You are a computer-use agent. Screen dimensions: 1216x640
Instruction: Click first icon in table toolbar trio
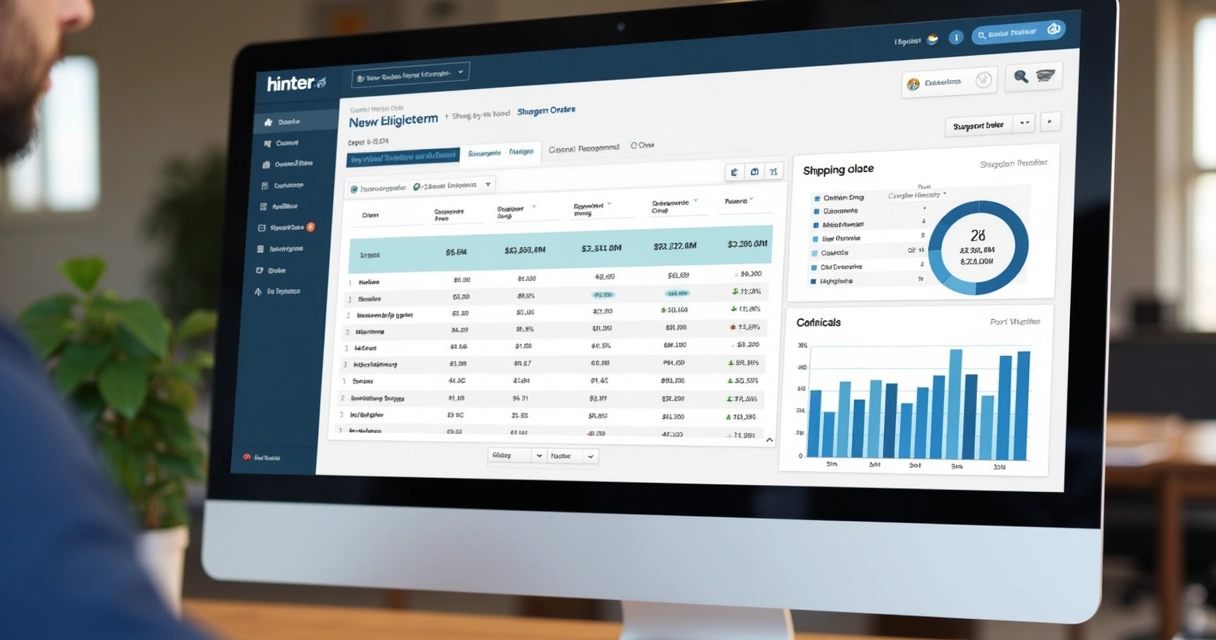coord(734,172)
